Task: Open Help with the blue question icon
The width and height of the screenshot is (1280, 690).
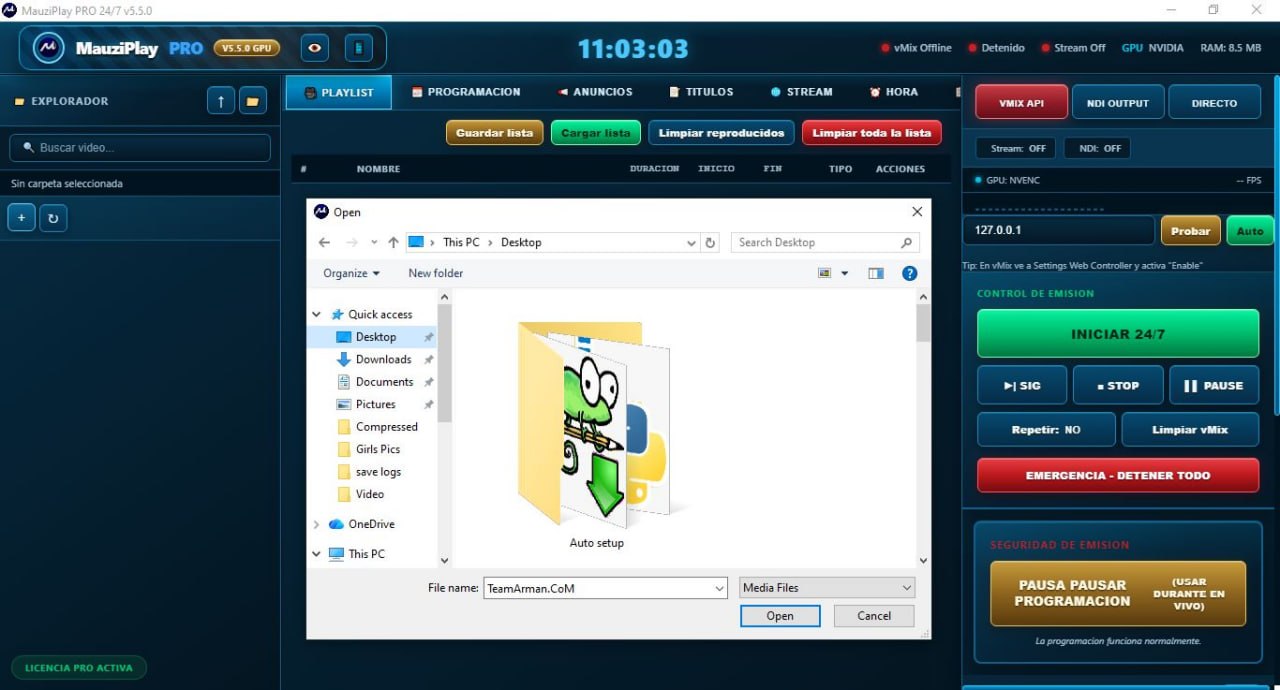Action: point(910,273)
